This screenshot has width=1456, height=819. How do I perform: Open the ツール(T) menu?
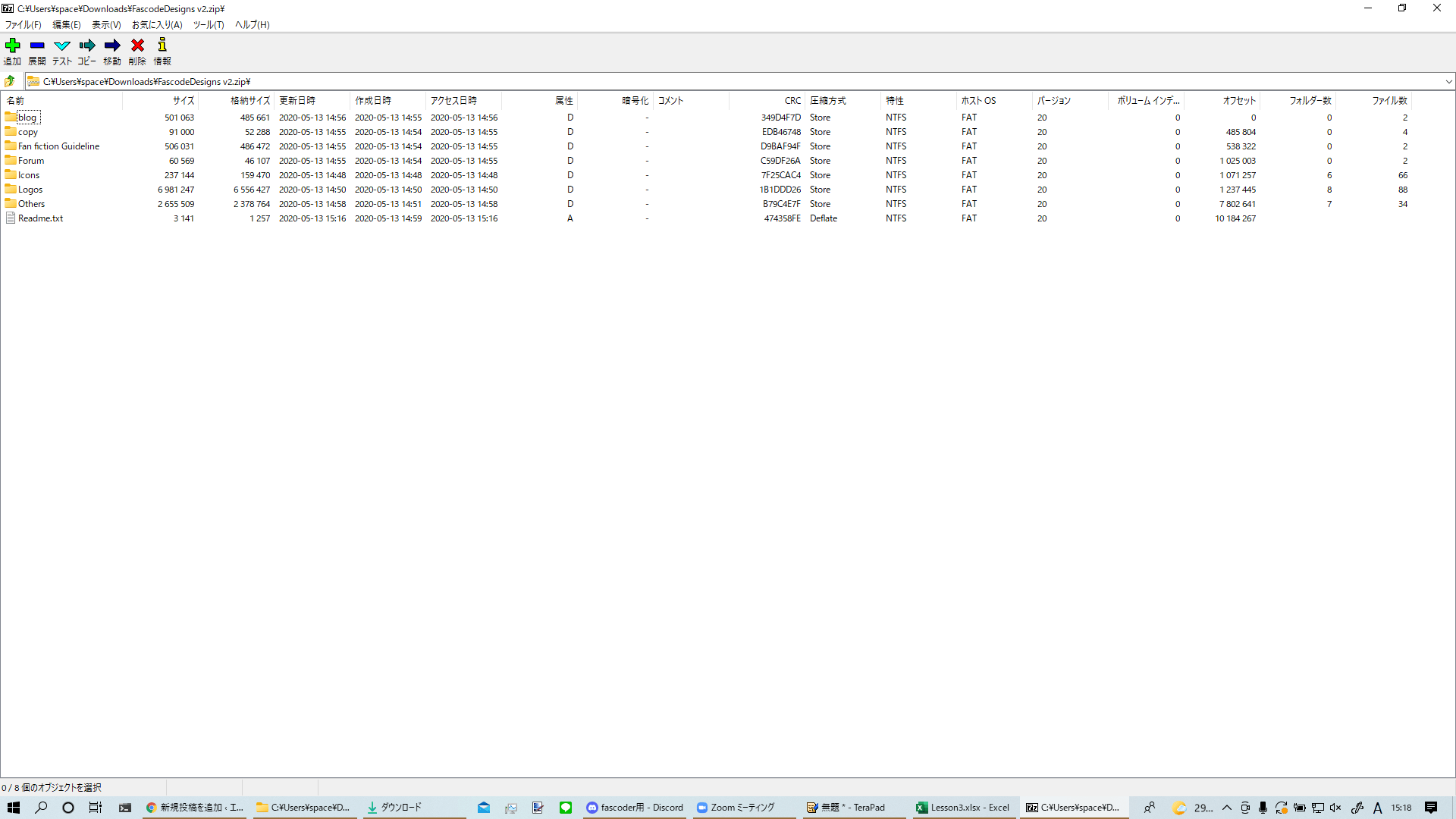(x=208, y=25)
